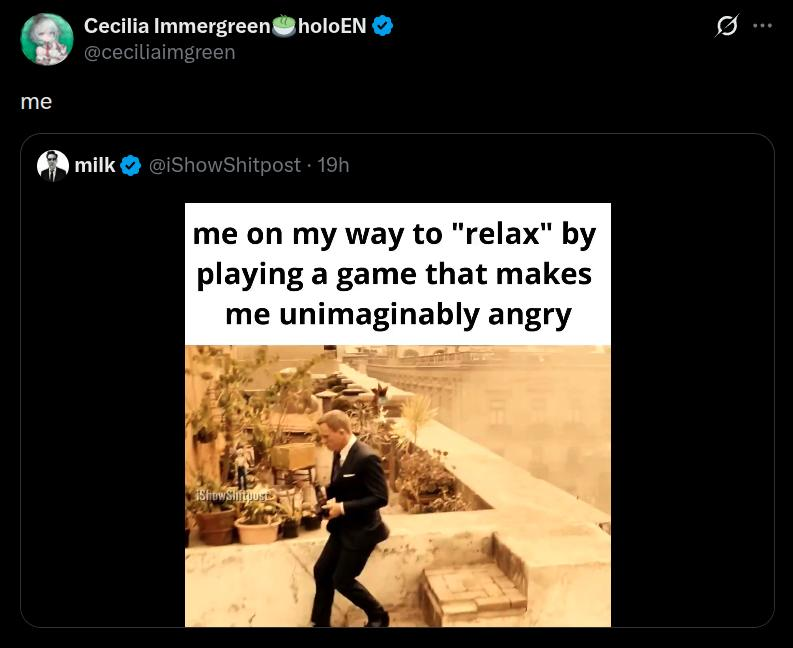Open the three-dot more options menu
793x648 pixels.
pos(762,25)
